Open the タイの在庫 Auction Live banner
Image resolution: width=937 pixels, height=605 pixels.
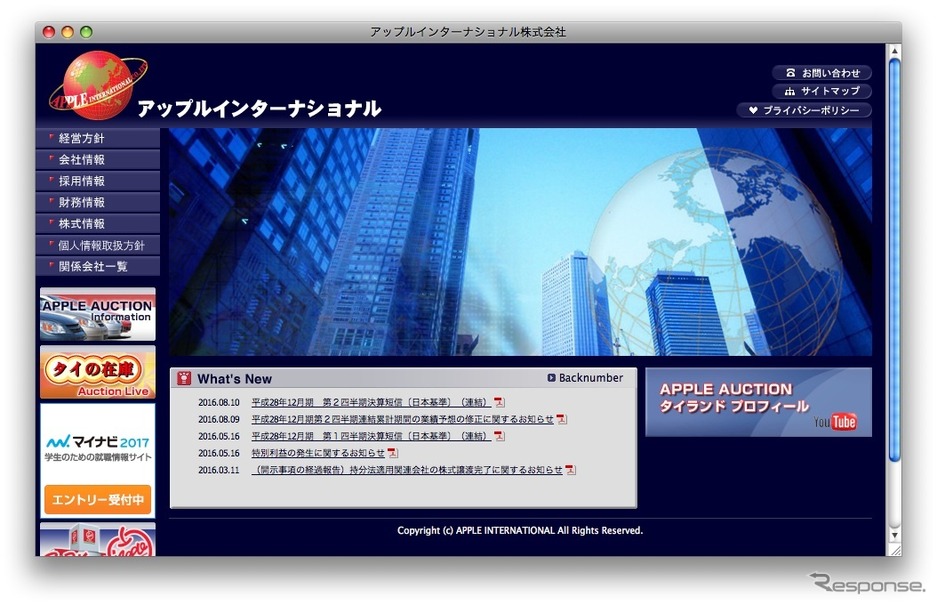[x=97, y=372]
